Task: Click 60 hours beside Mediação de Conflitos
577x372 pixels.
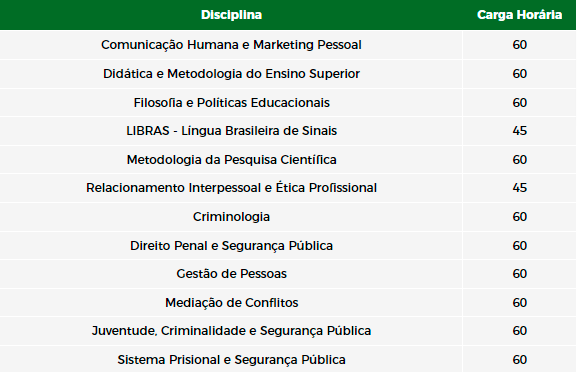Action: [520, 302]
